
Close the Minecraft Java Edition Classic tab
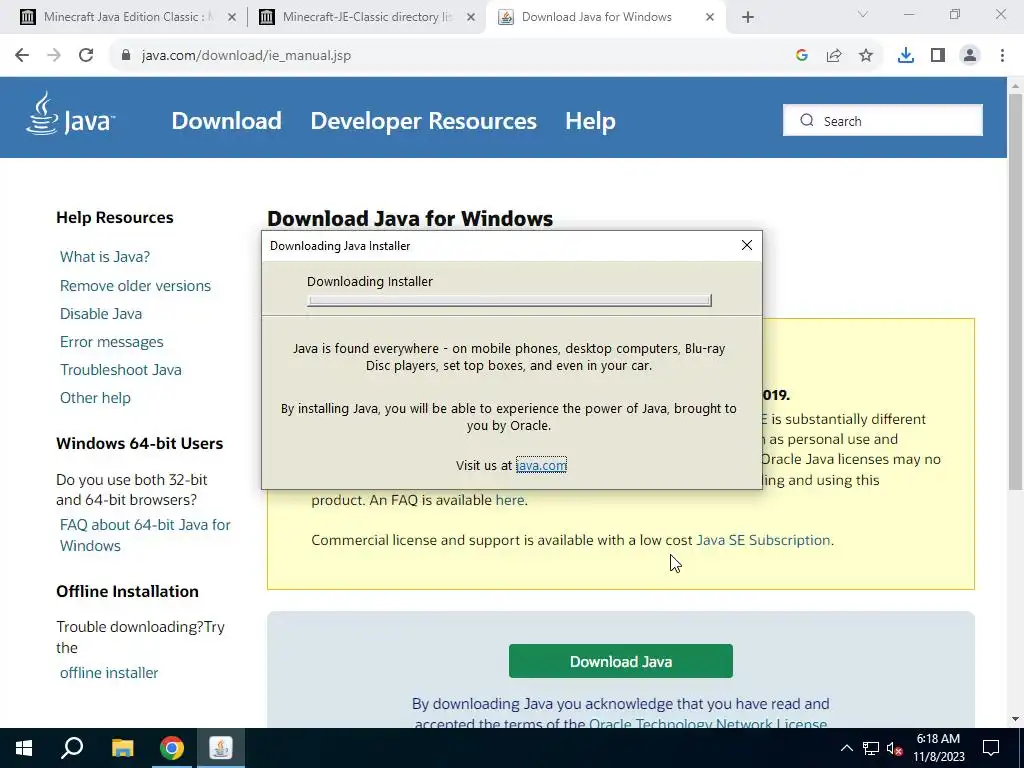[231, 18]
